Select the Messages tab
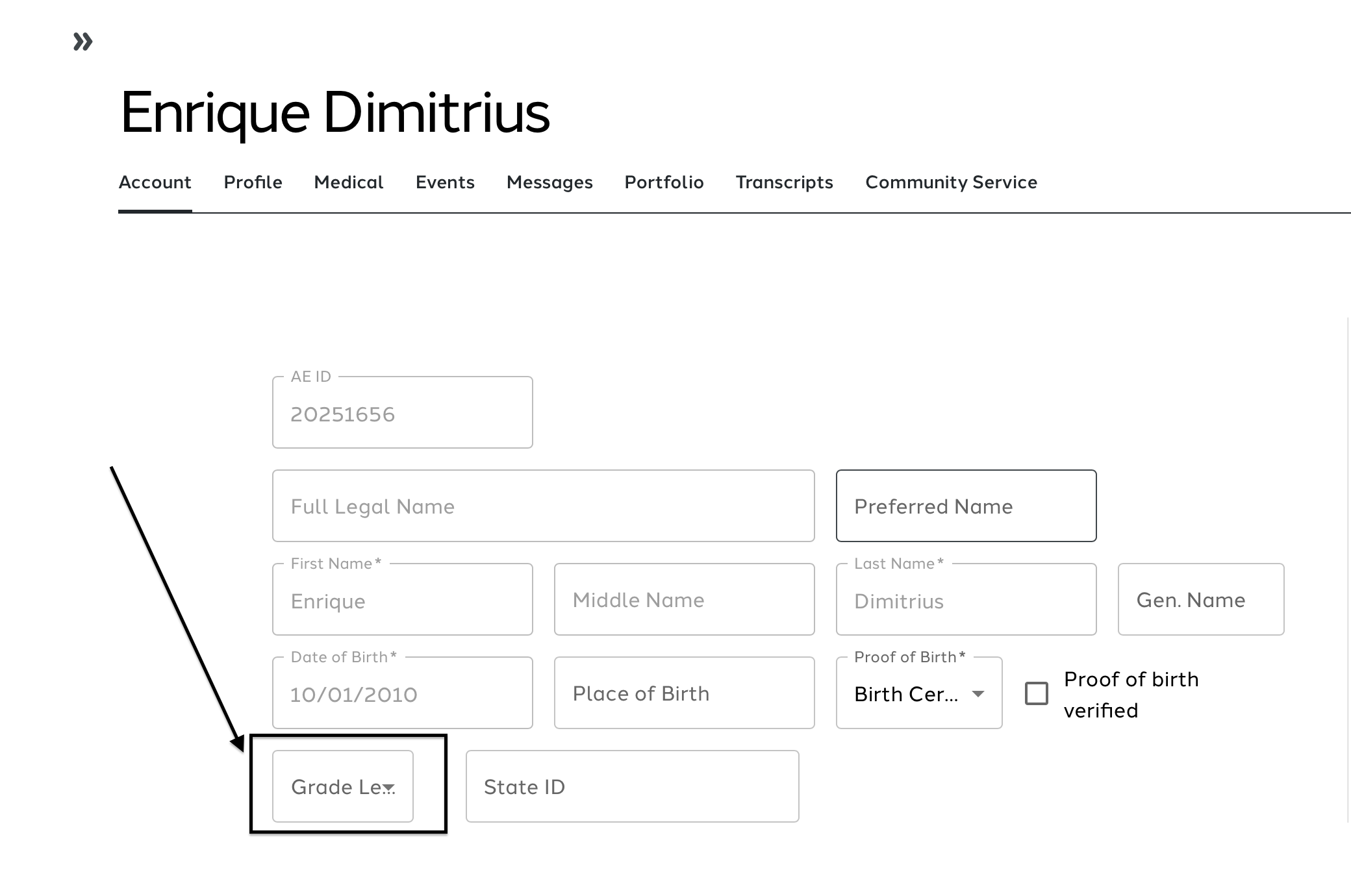This screenshot has width=1351, height=896. [x=549, y=182]
